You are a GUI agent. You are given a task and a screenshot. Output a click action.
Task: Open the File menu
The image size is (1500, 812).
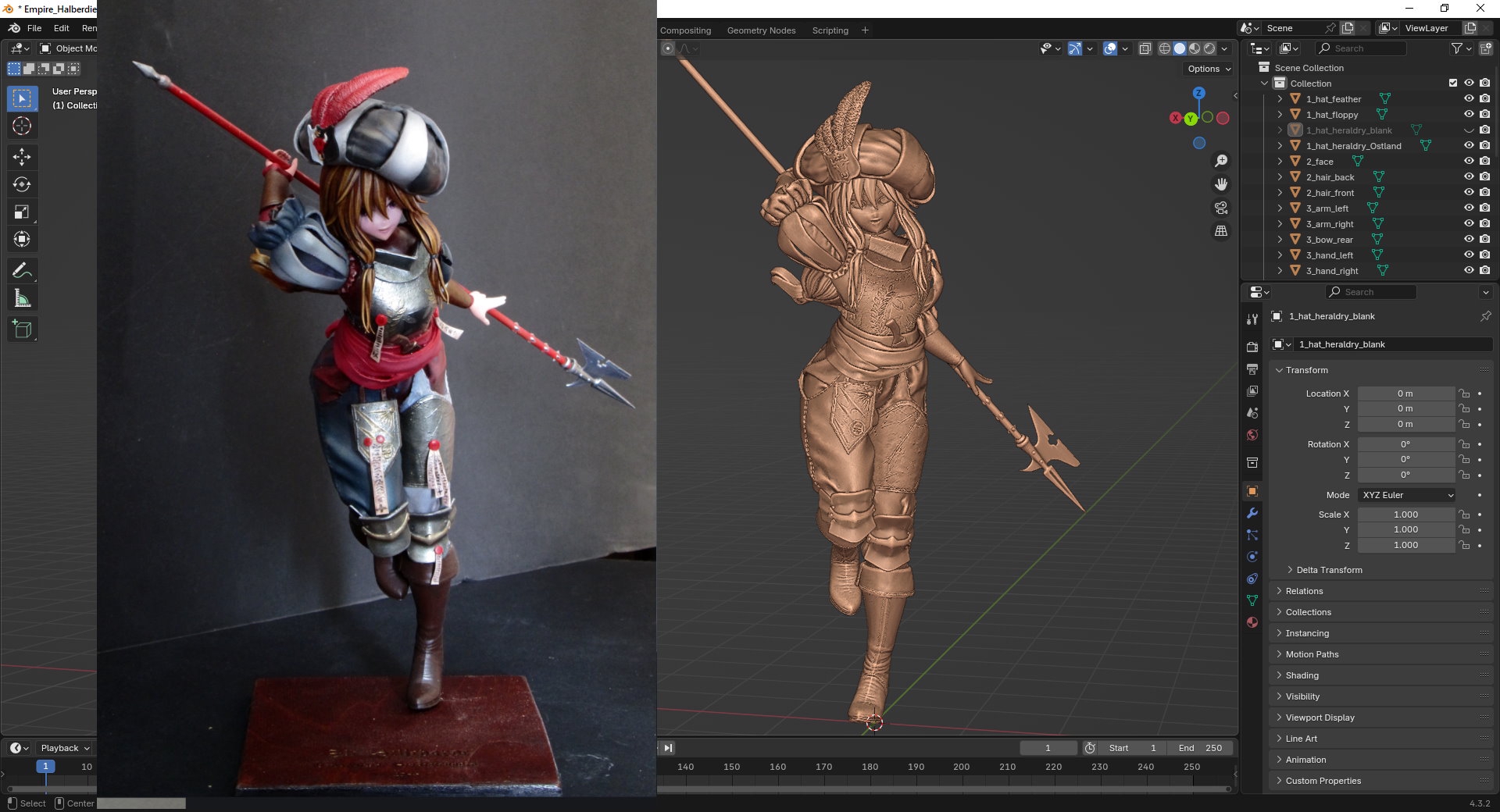[34, 28]
